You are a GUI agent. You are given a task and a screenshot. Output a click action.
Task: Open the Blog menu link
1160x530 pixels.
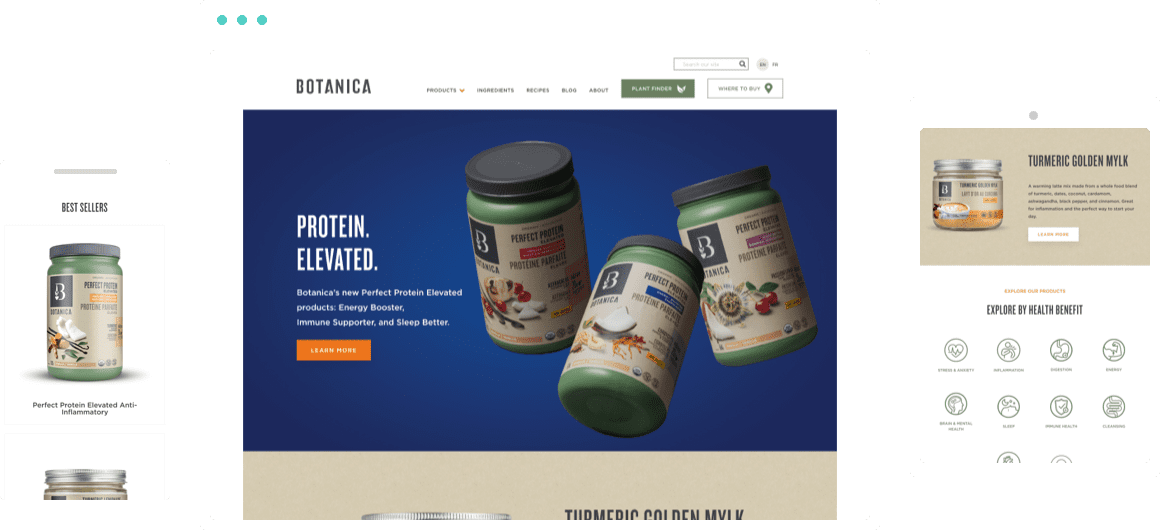pyautogui.click(x=569, y=90)
